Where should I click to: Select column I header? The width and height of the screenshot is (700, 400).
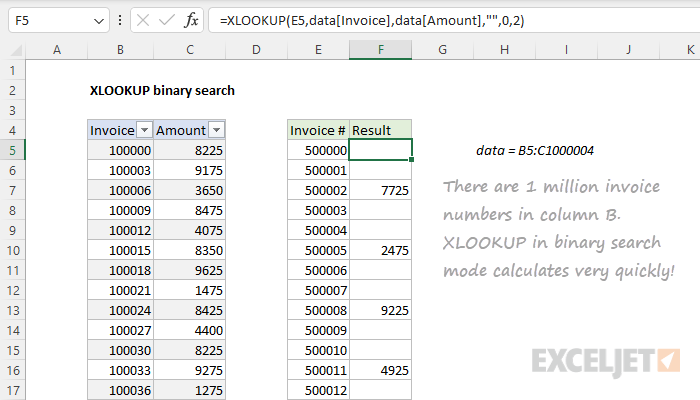click(566, 50)
